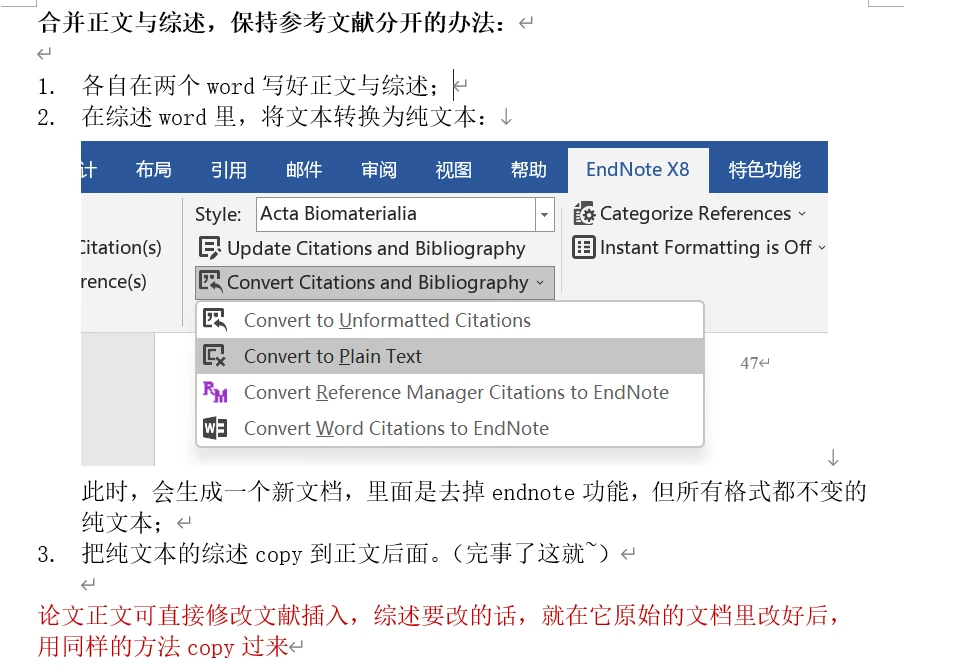Select the 视图 ribbon tab

453,170
